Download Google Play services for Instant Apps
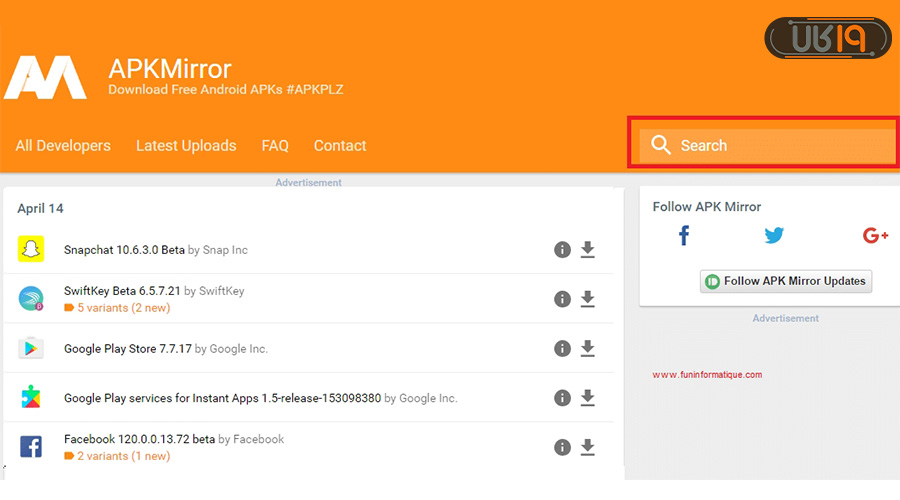This screenshot has height=500, width=900. [588, 398]
